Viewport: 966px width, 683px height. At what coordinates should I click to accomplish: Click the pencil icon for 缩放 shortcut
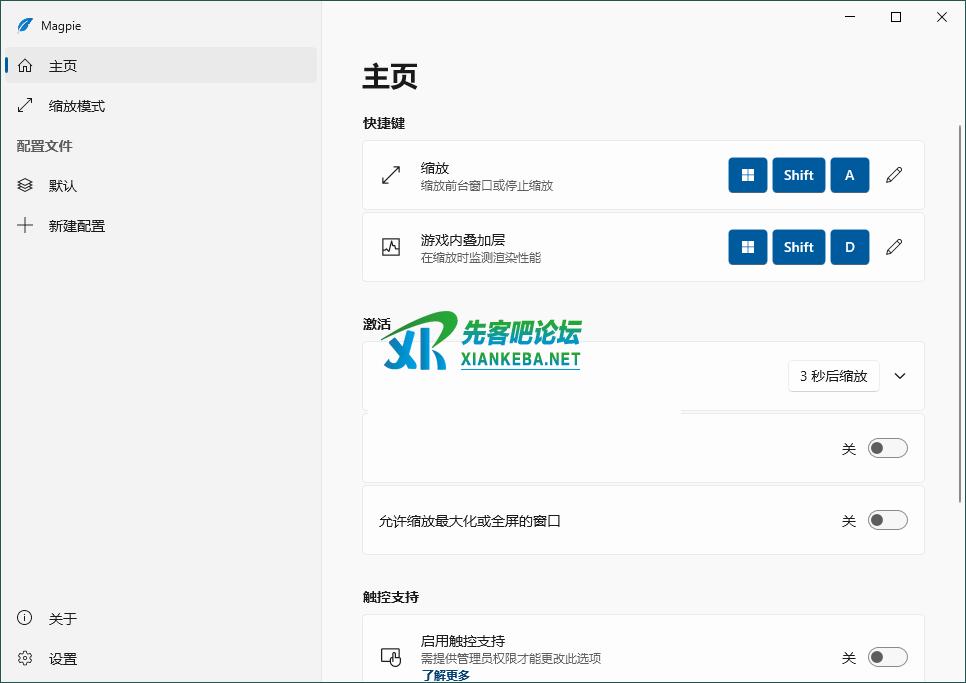point(894,175)
